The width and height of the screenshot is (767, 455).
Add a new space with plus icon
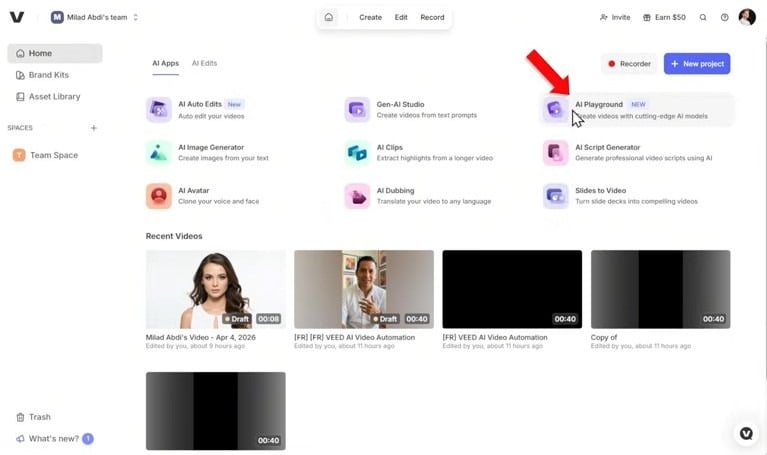[94, 128]
